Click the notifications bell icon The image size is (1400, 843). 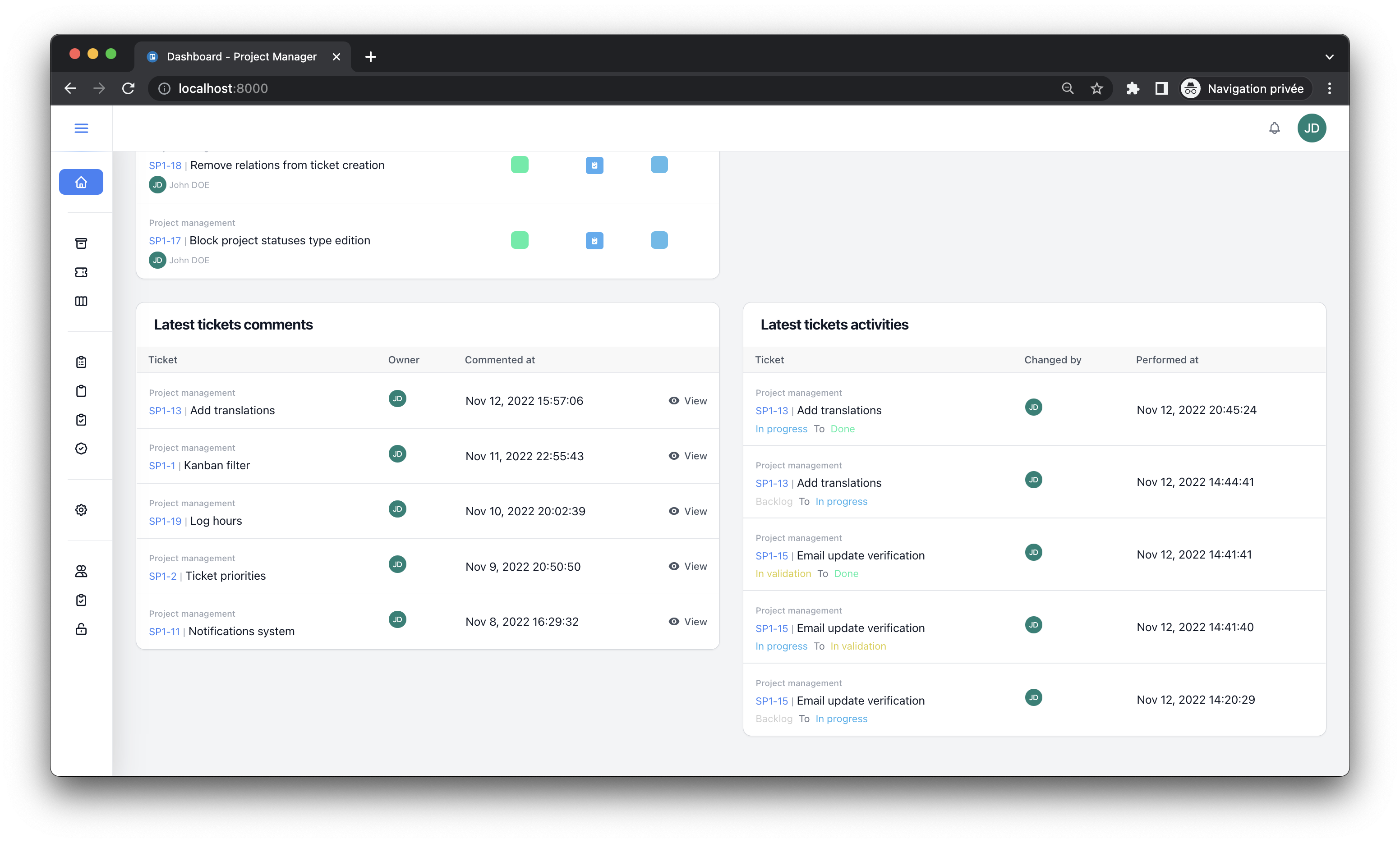1275,128
